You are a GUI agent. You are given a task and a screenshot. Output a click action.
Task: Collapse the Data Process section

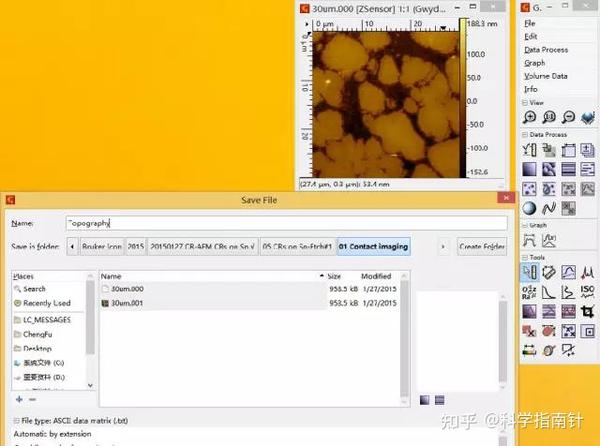tap(525, 135)
